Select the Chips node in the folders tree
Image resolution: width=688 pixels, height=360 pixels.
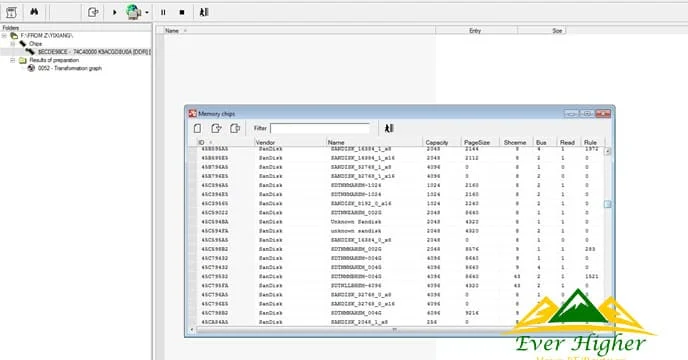pyautogui.click(x=35, y=44)
